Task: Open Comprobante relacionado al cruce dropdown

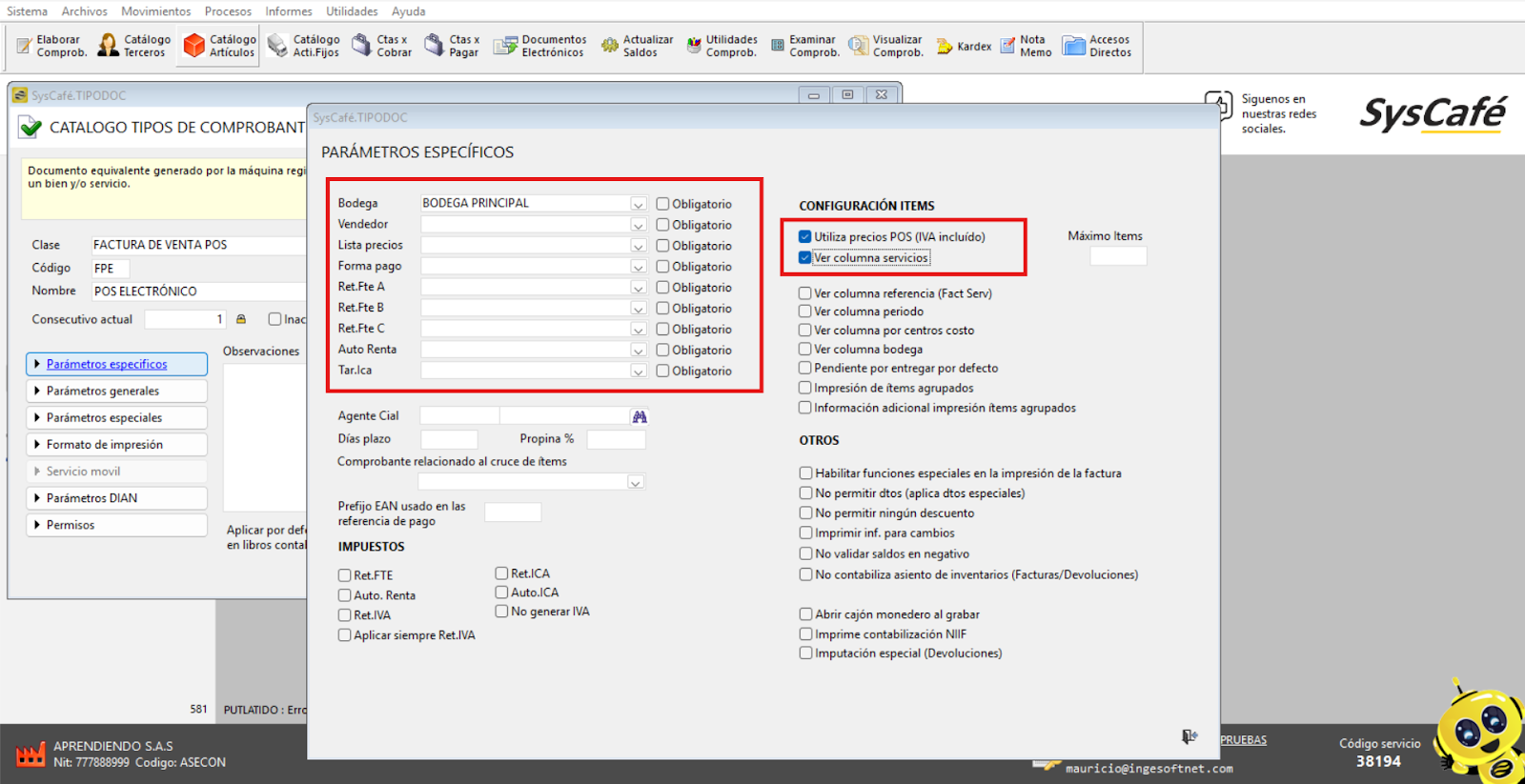Action: click(x=636, y=483)
